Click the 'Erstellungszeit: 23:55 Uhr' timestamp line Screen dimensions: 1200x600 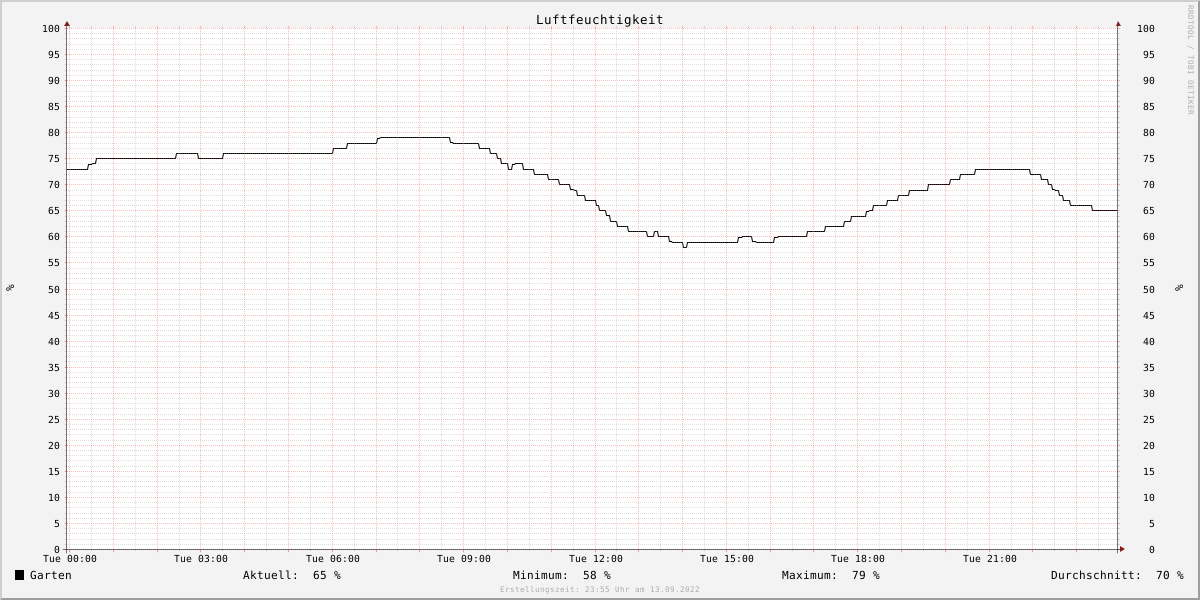[600, 590]
